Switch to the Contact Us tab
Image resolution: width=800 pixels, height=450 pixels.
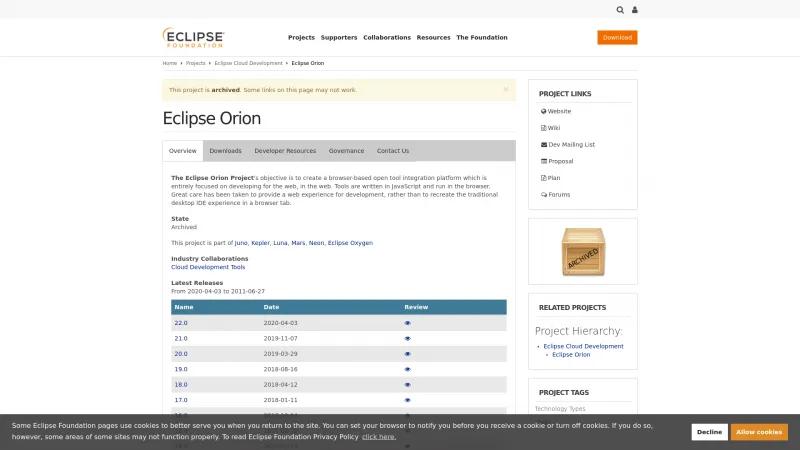click(x=393, y=151)
